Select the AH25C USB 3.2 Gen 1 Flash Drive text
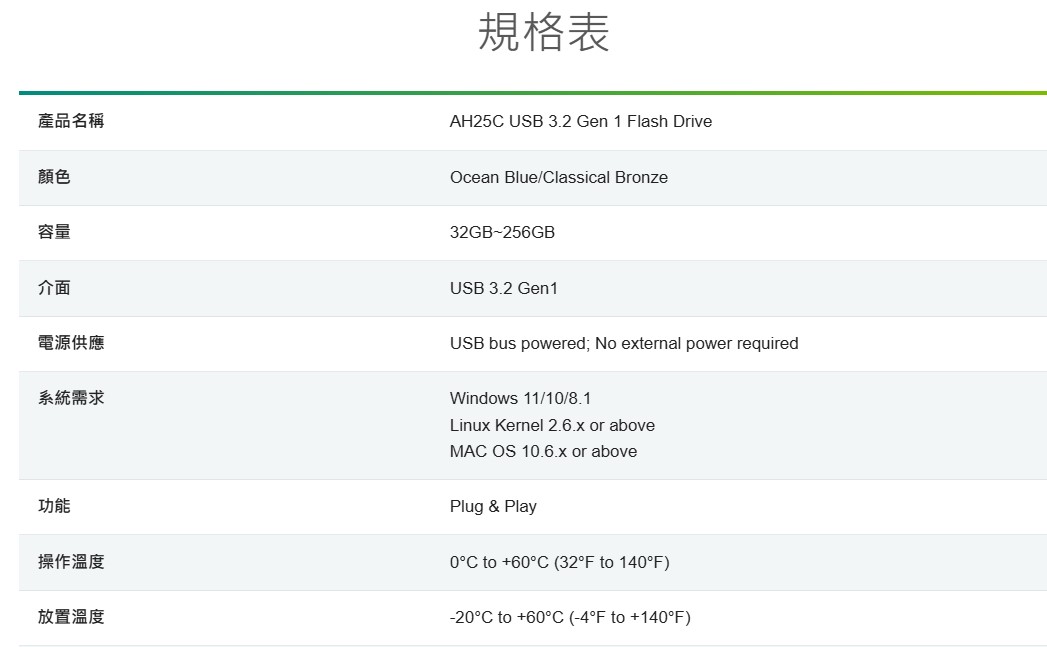 pyautogui.click(x=580, y=122)
